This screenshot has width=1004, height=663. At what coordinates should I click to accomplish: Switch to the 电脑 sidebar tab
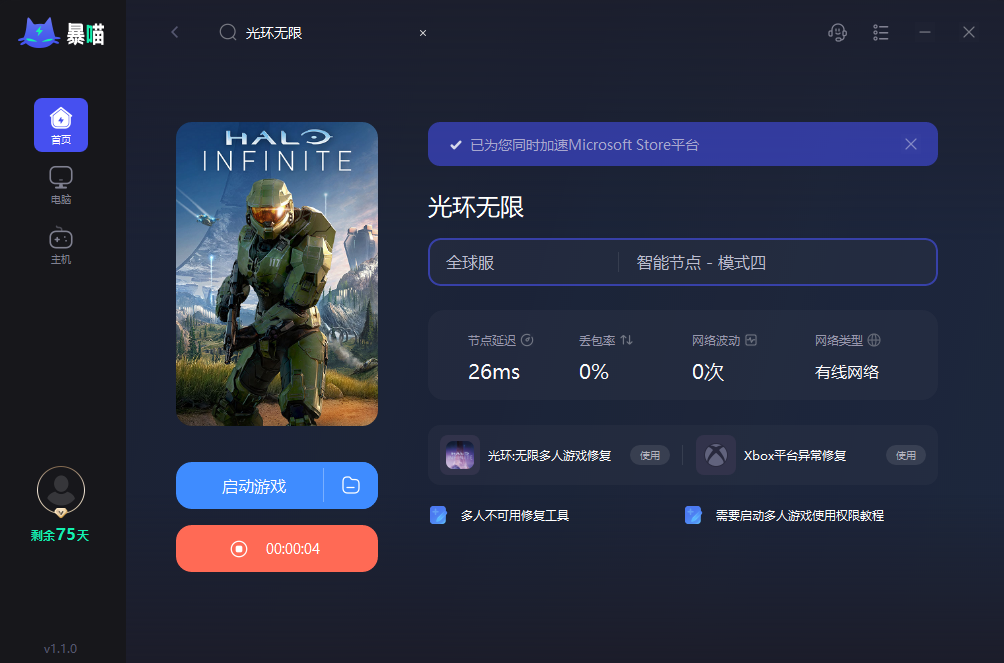coord(61,185)
